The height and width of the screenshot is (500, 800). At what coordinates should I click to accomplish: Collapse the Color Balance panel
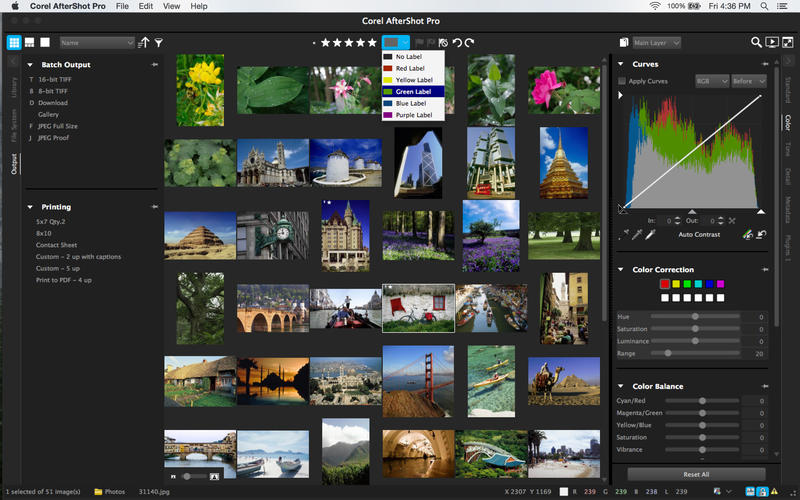[x=621, y=386]
